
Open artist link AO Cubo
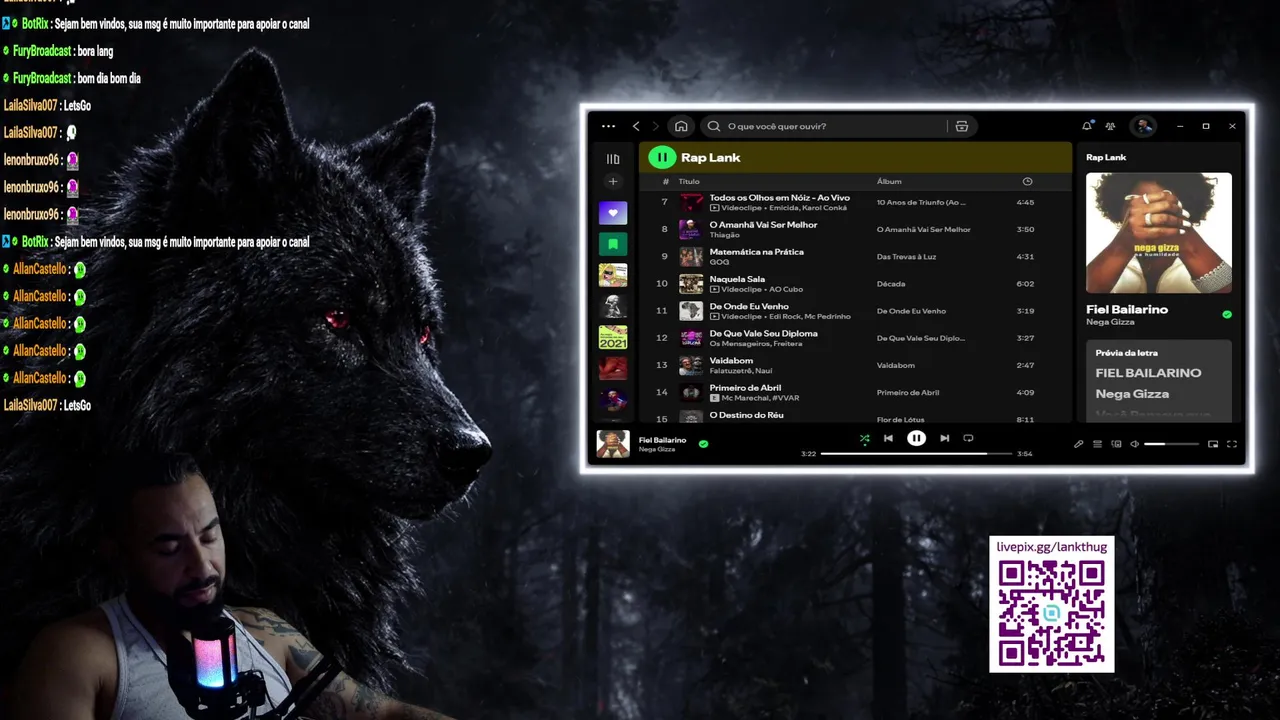point(786,289)
